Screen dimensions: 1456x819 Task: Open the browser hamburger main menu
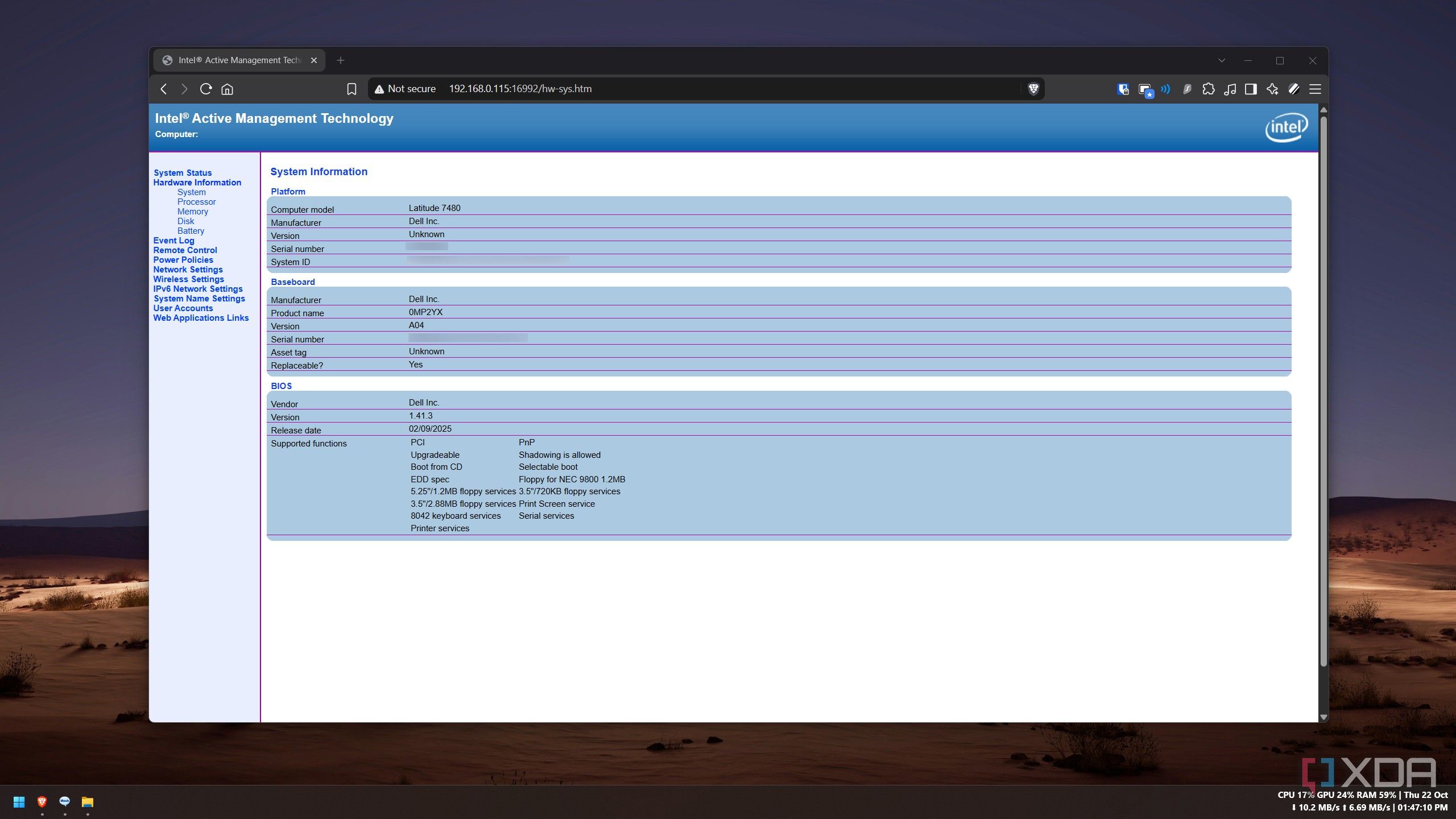(1315, 89)
